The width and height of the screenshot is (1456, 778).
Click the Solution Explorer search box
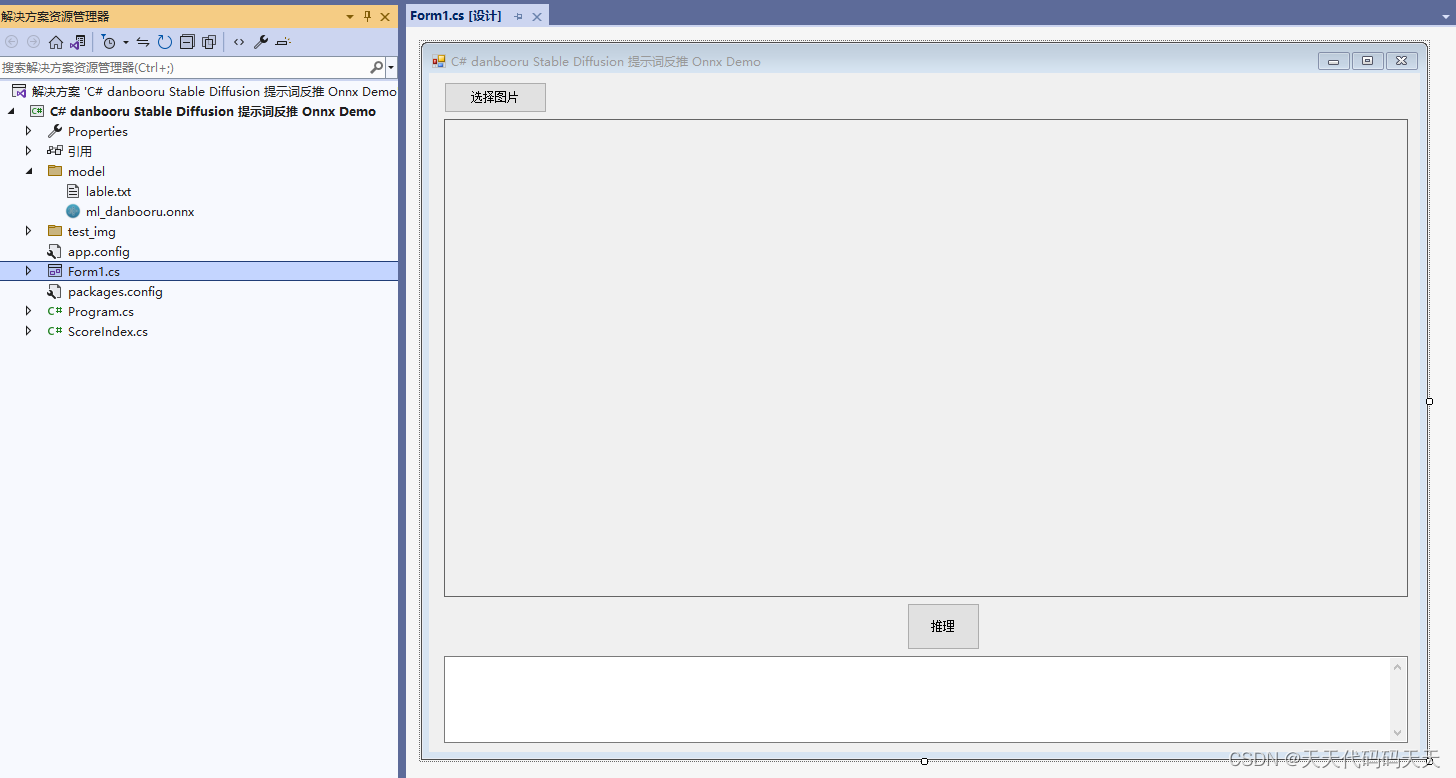click(184, 67)
